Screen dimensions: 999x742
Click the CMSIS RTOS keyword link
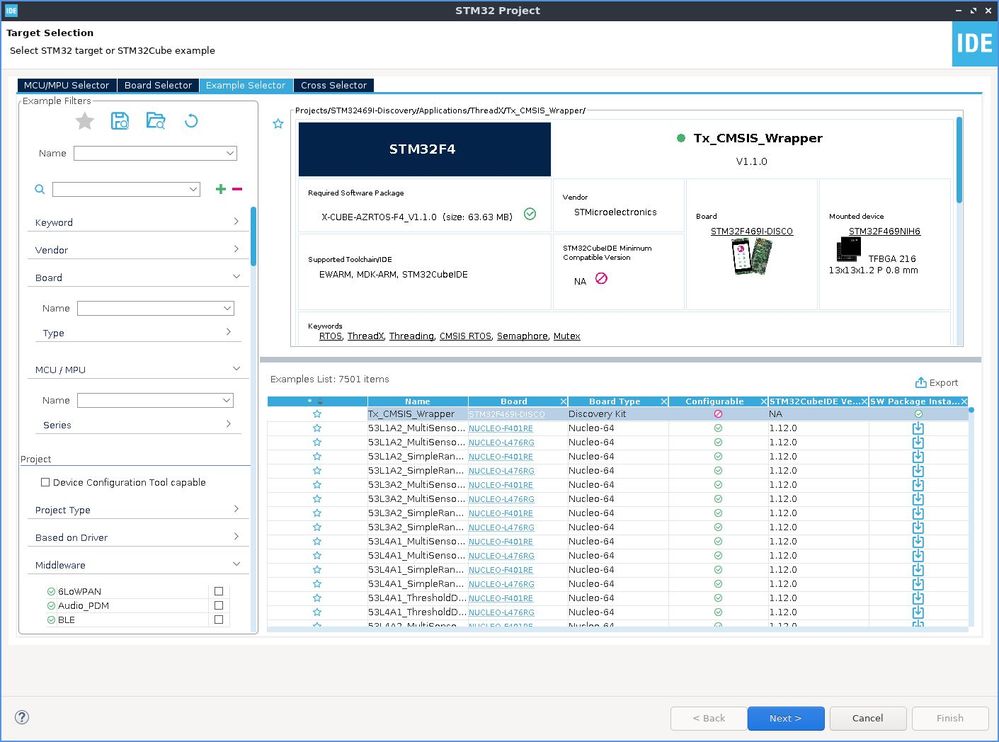tap(465, 336)
